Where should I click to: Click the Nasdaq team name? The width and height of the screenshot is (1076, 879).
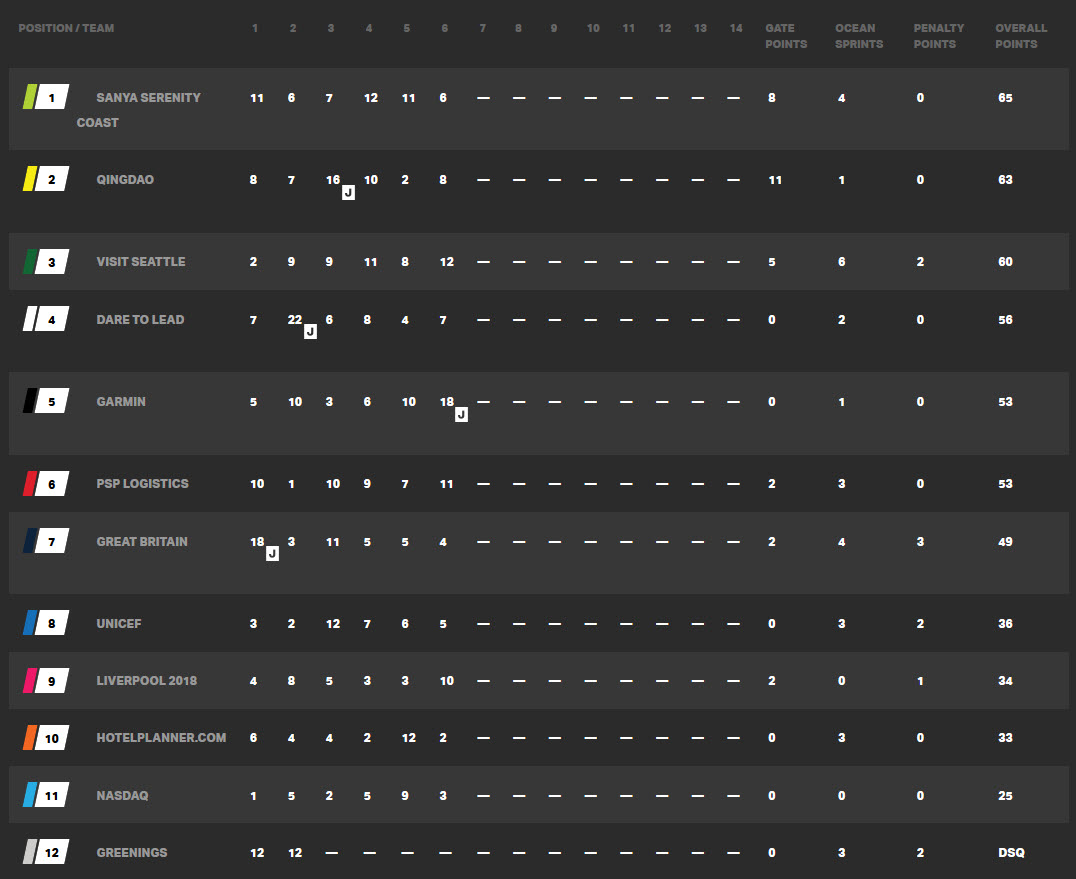pyautogui.click(x=122, y=796)
